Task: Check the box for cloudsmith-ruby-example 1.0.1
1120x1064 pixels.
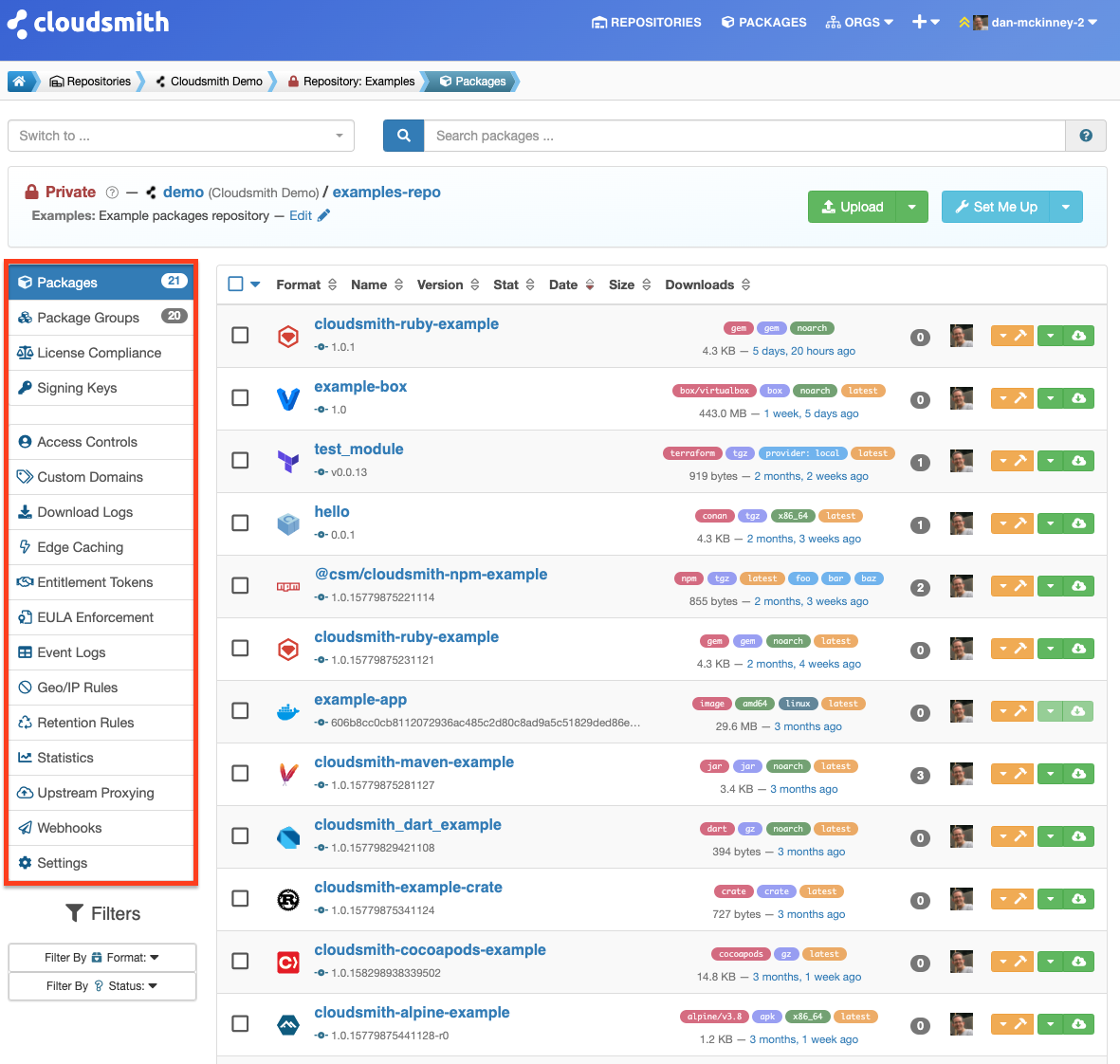Action: 240,336
